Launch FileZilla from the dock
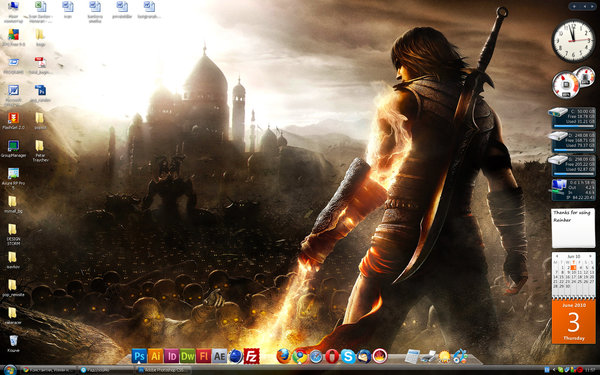Screen dimensions: 600x375 252,356
